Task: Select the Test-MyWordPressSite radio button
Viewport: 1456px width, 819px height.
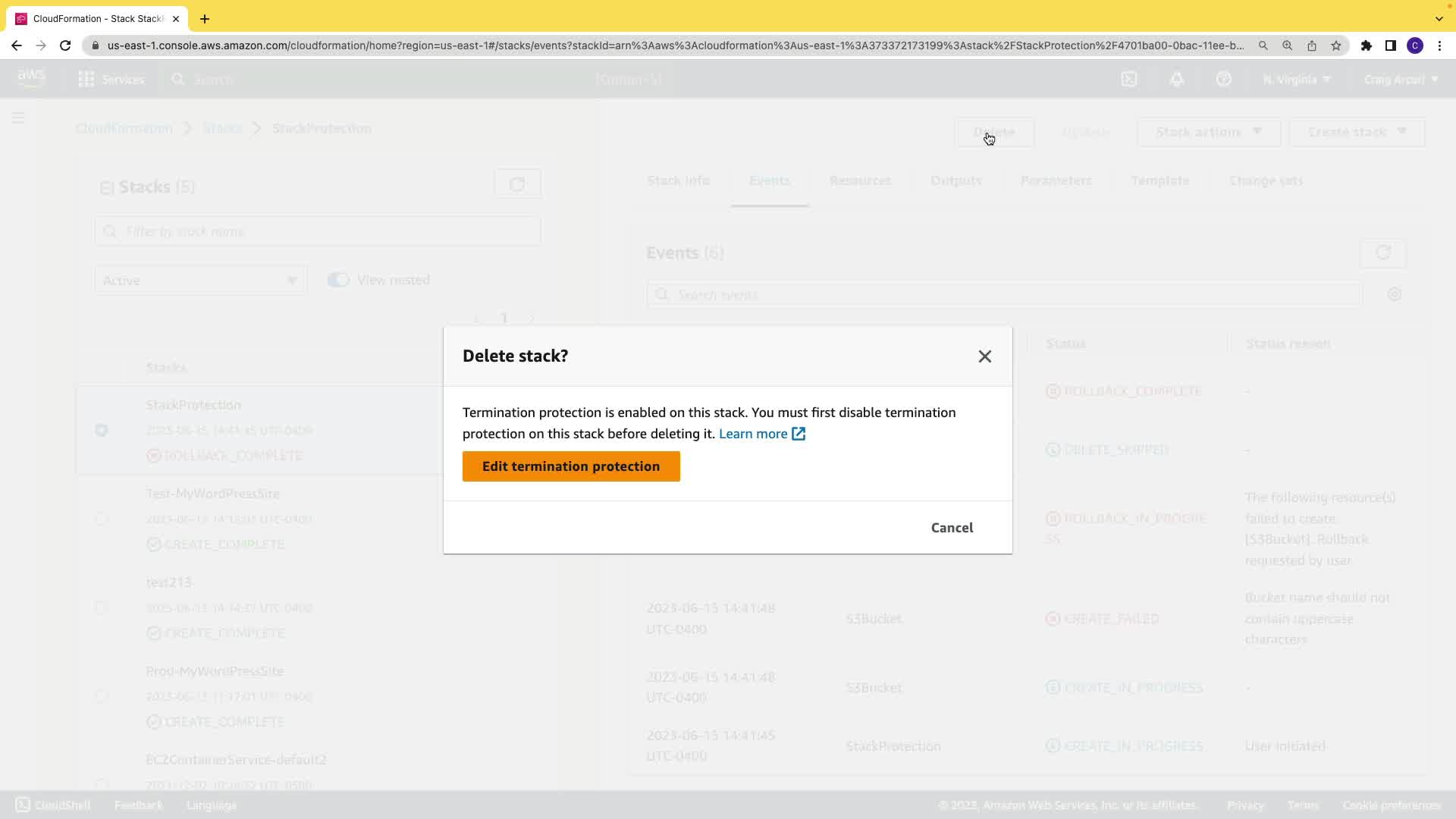Action: point(102,519)
